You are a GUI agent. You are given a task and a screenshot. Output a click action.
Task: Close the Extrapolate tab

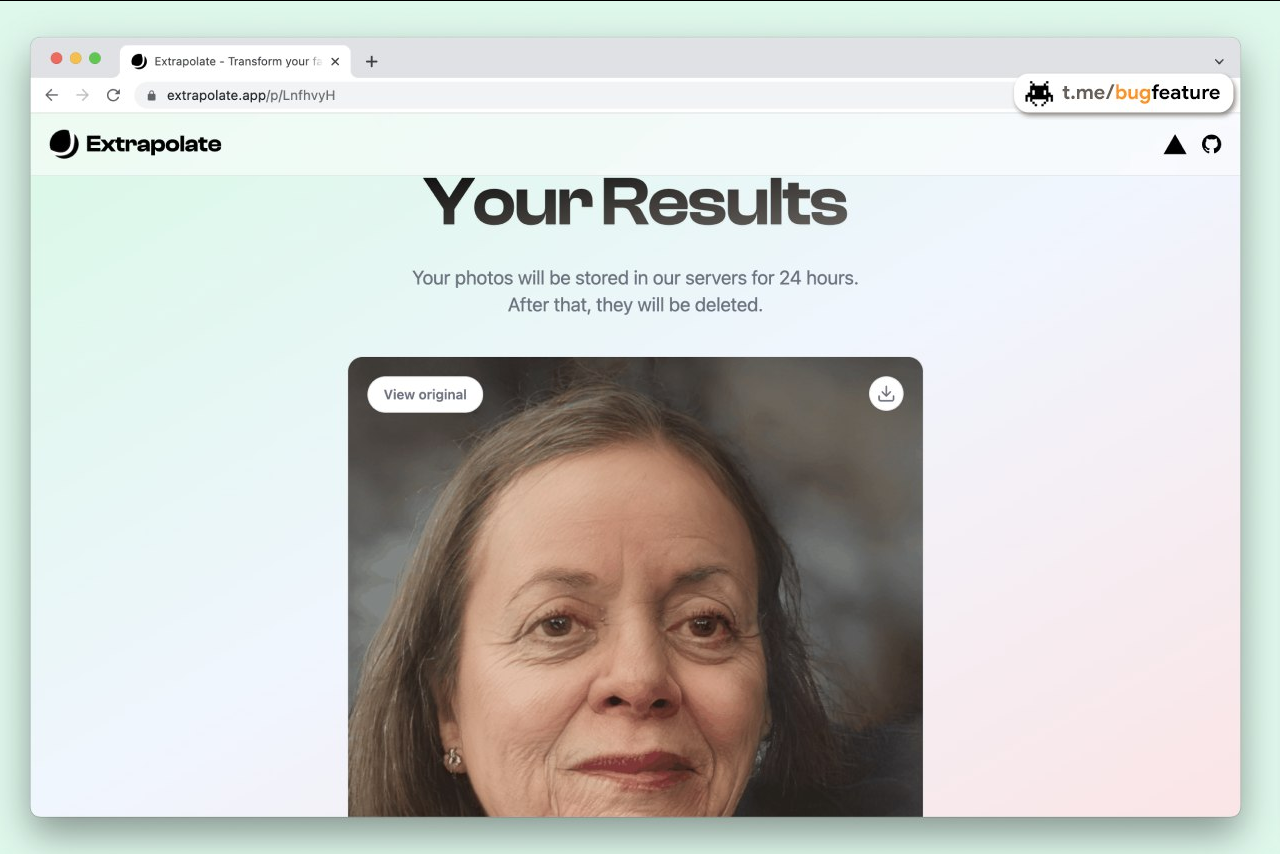coord(335,61)
